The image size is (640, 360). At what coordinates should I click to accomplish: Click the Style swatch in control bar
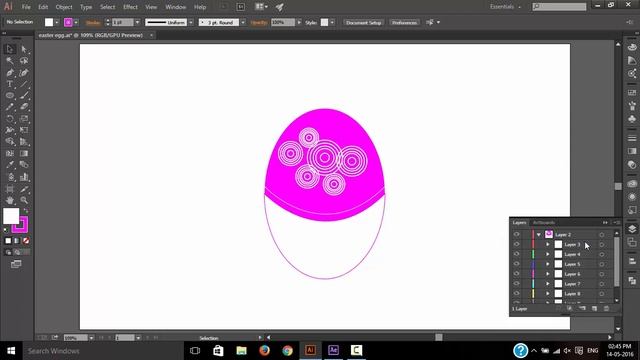pyautogui.click(x=324, y=22)
